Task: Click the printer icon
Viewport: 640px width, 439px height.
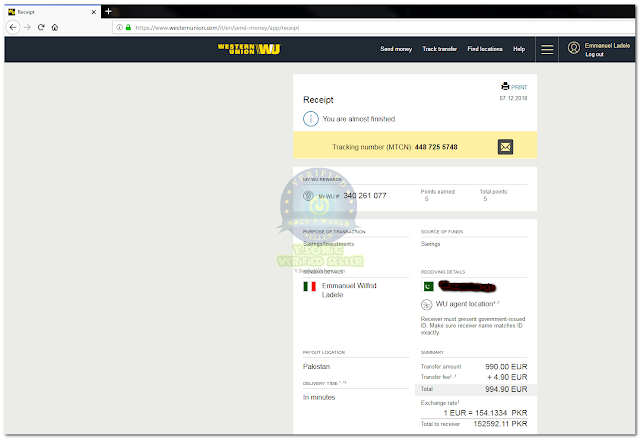Action: (x=505, y=86)
